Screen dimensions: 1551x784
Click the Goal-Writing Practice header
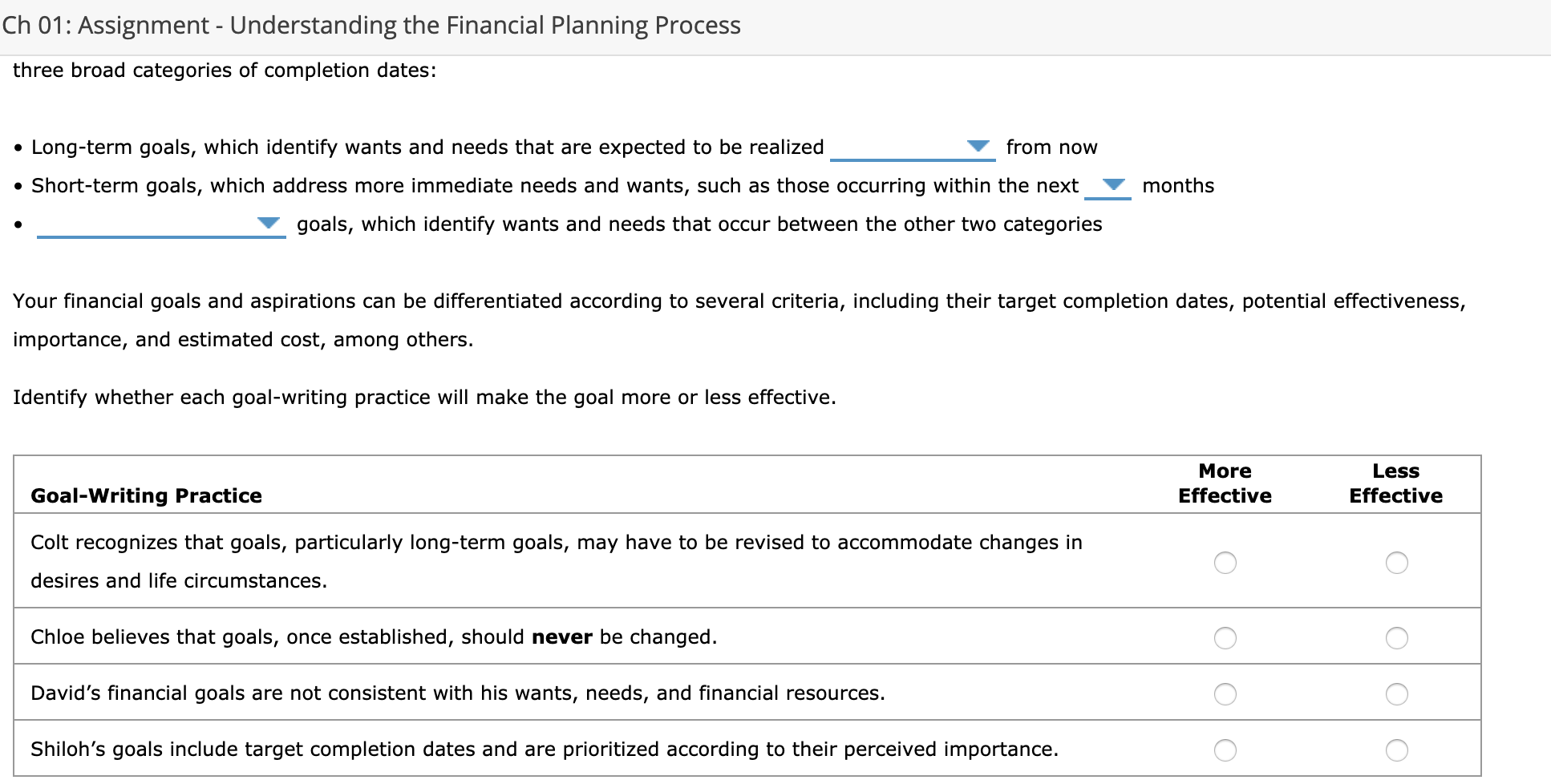pyautogui.click(x=146, y=495)
